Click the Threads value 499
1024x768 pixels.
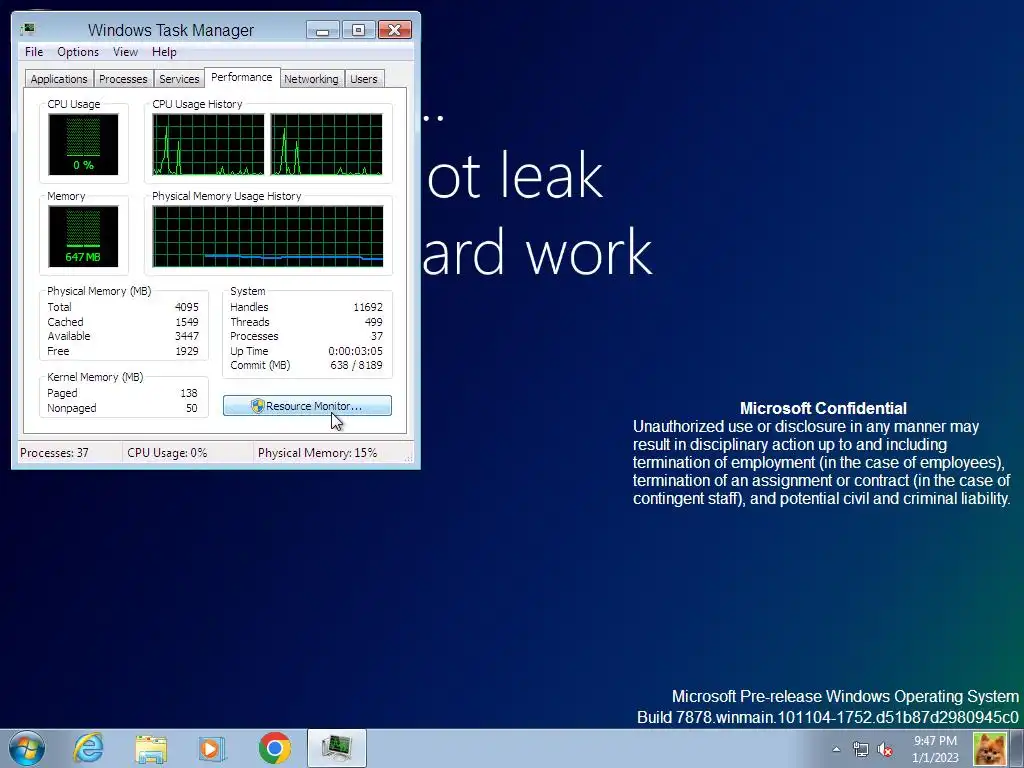tap(374, 322)
